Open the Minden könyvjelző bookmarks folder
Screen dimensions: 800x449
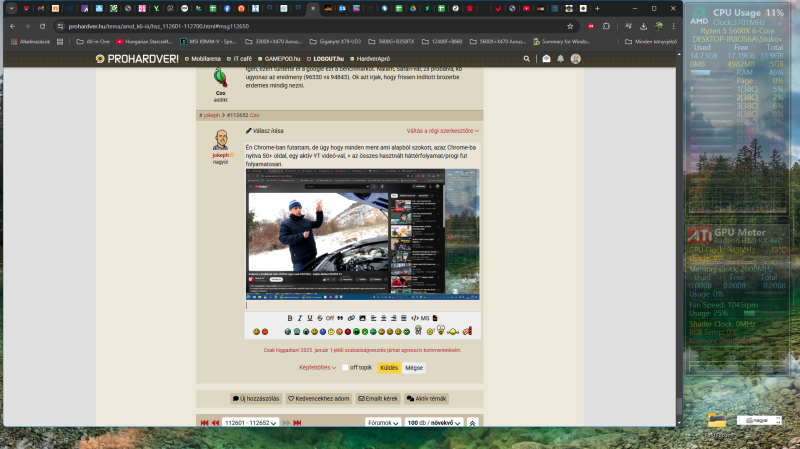click(x=651, y=42)
